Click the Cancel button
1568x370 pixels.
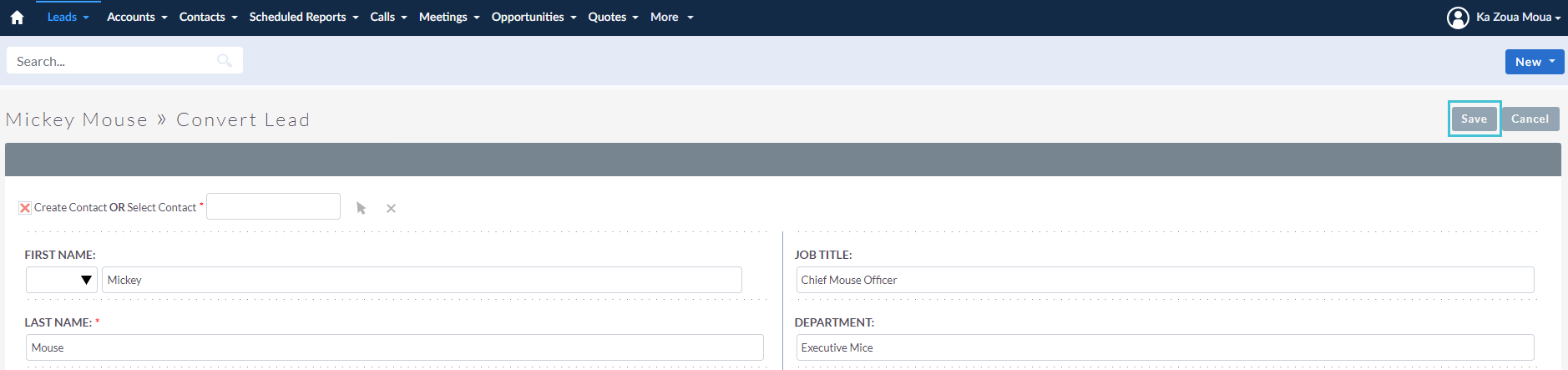click(x=1530, y=119)
